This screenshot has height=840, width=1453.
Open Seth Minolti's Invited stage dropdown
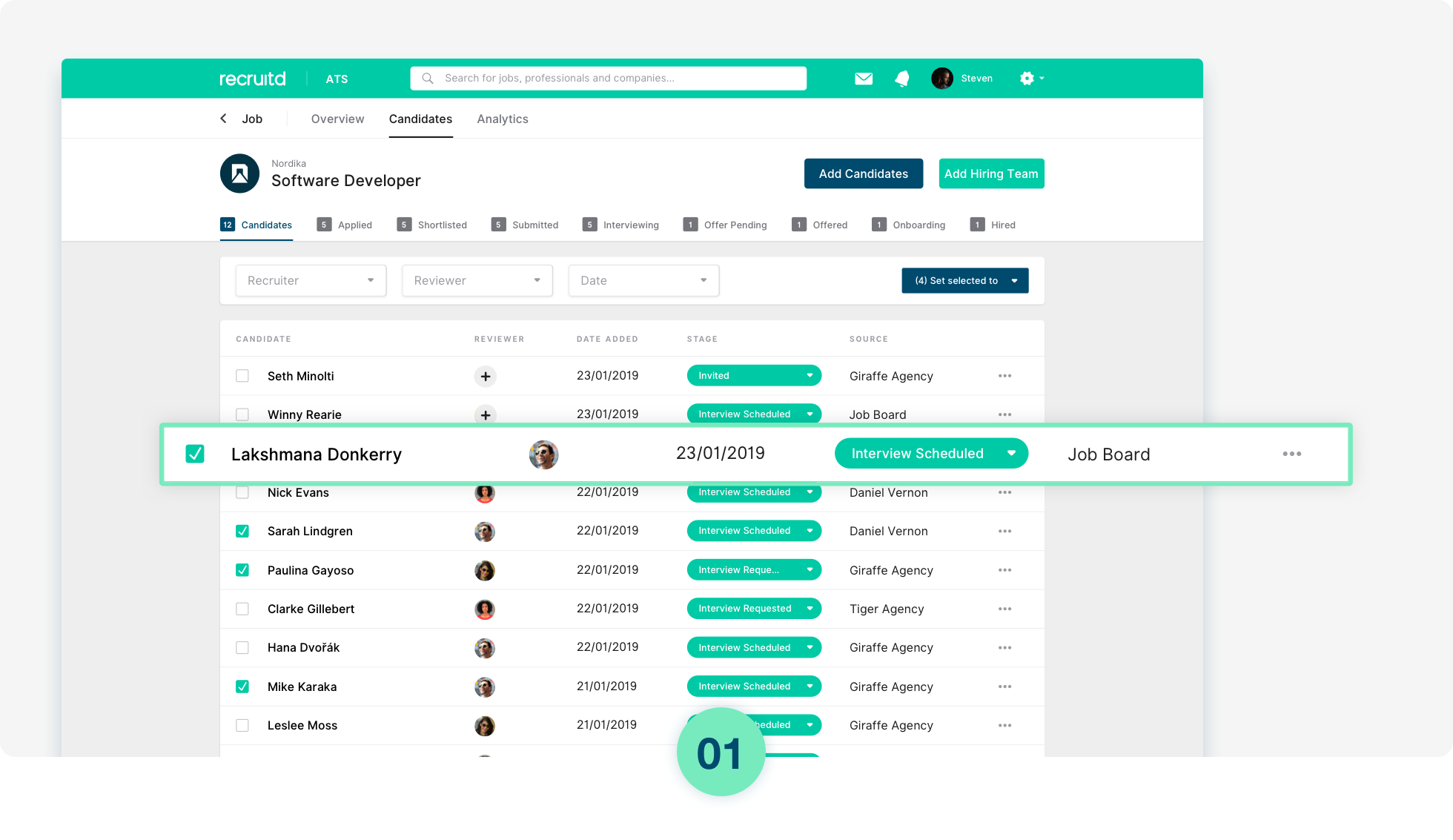pos(754,376)
